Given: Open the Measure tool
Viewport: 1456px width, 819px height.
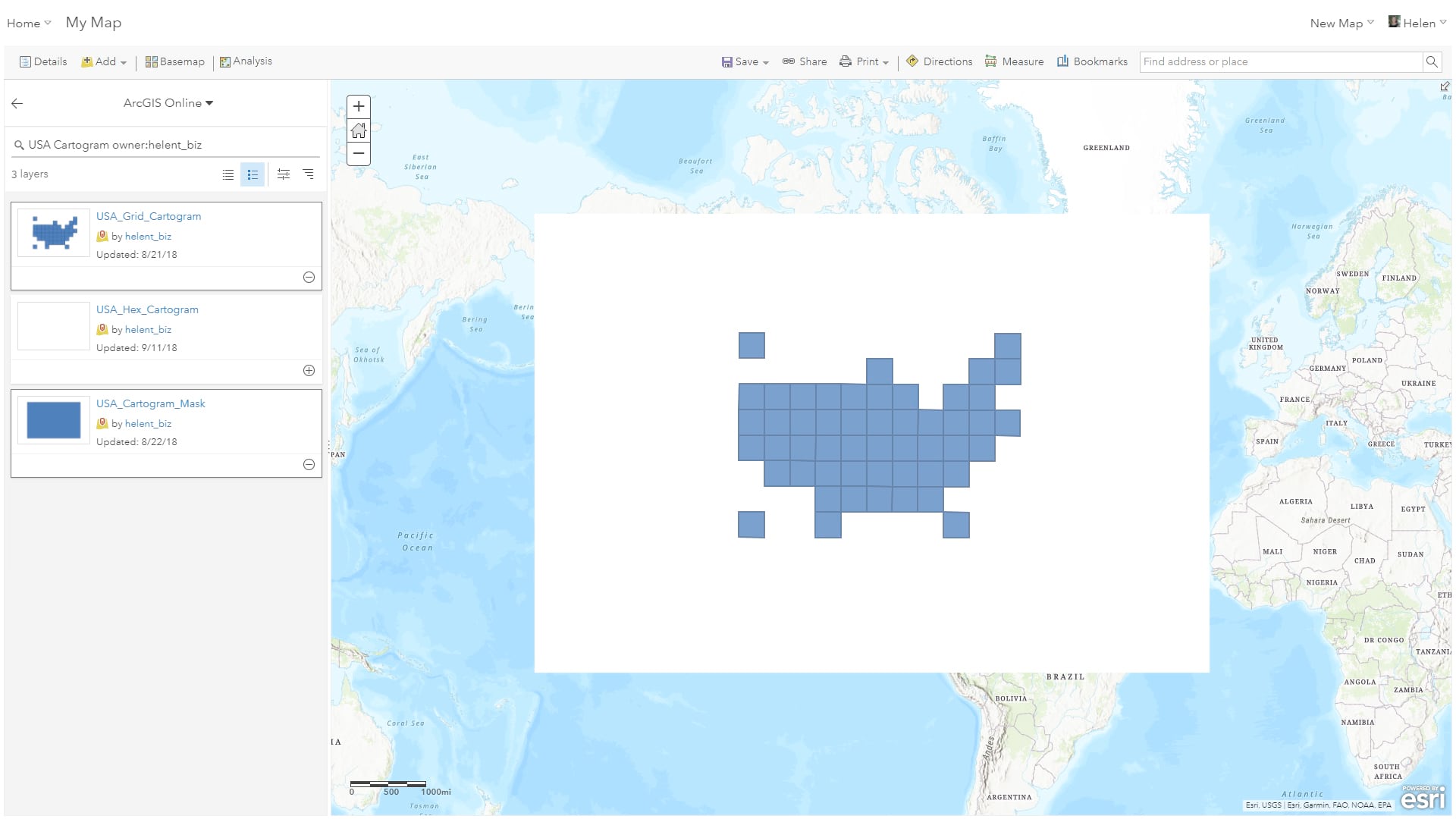Looking at the screenshot, I should tap(1015, 61).
